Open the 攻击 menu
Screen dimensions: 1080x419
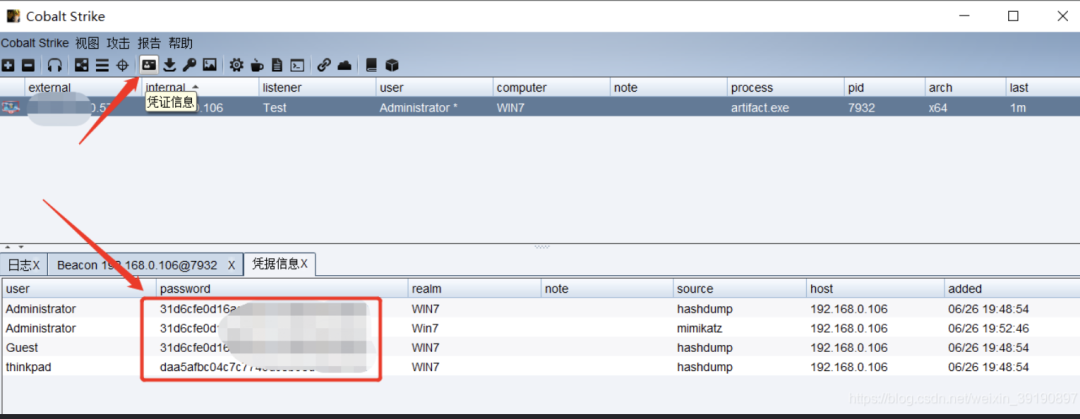118,43
